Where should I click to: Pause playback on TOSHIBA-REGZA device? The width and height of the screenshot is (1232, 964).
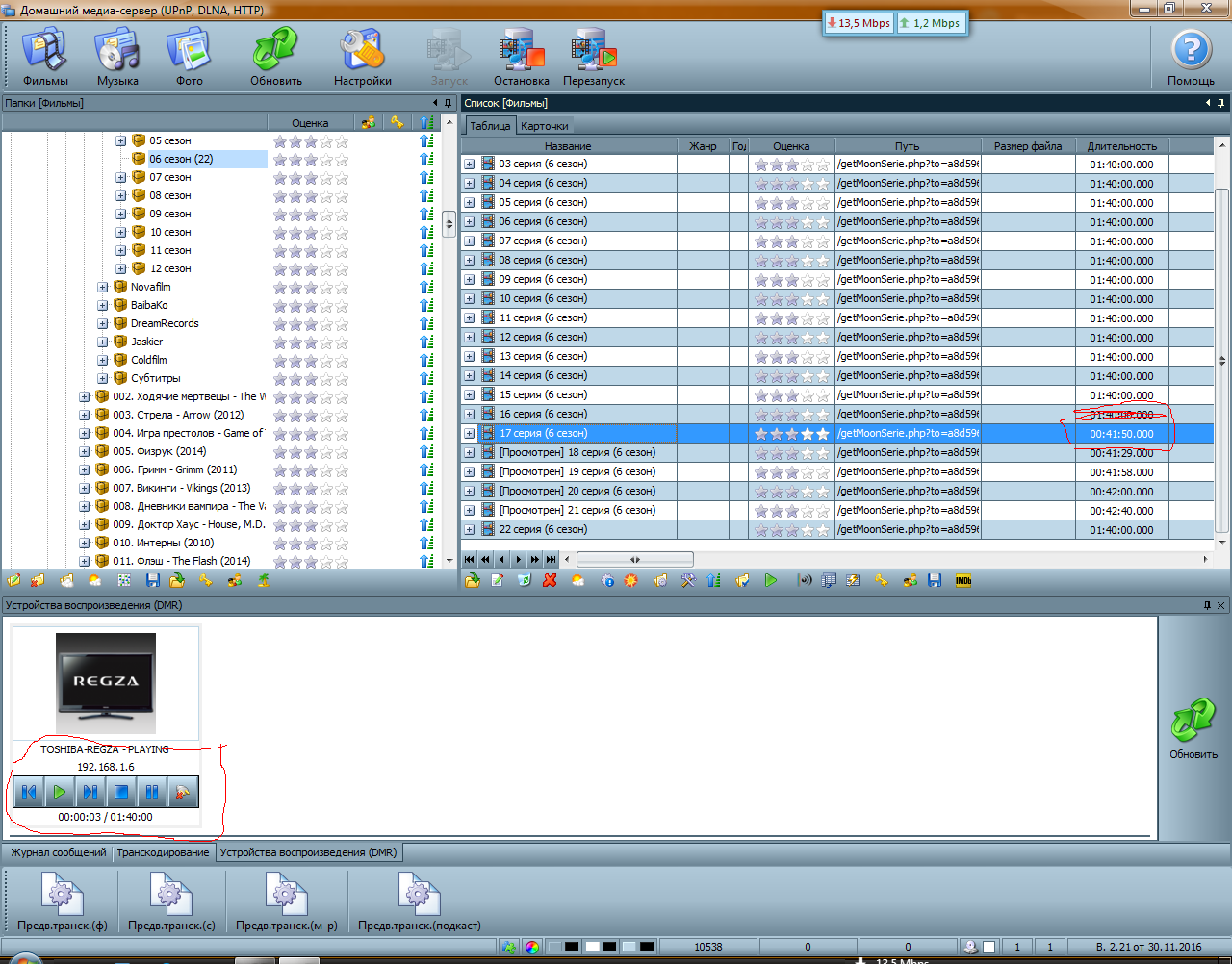click(152, 792)
